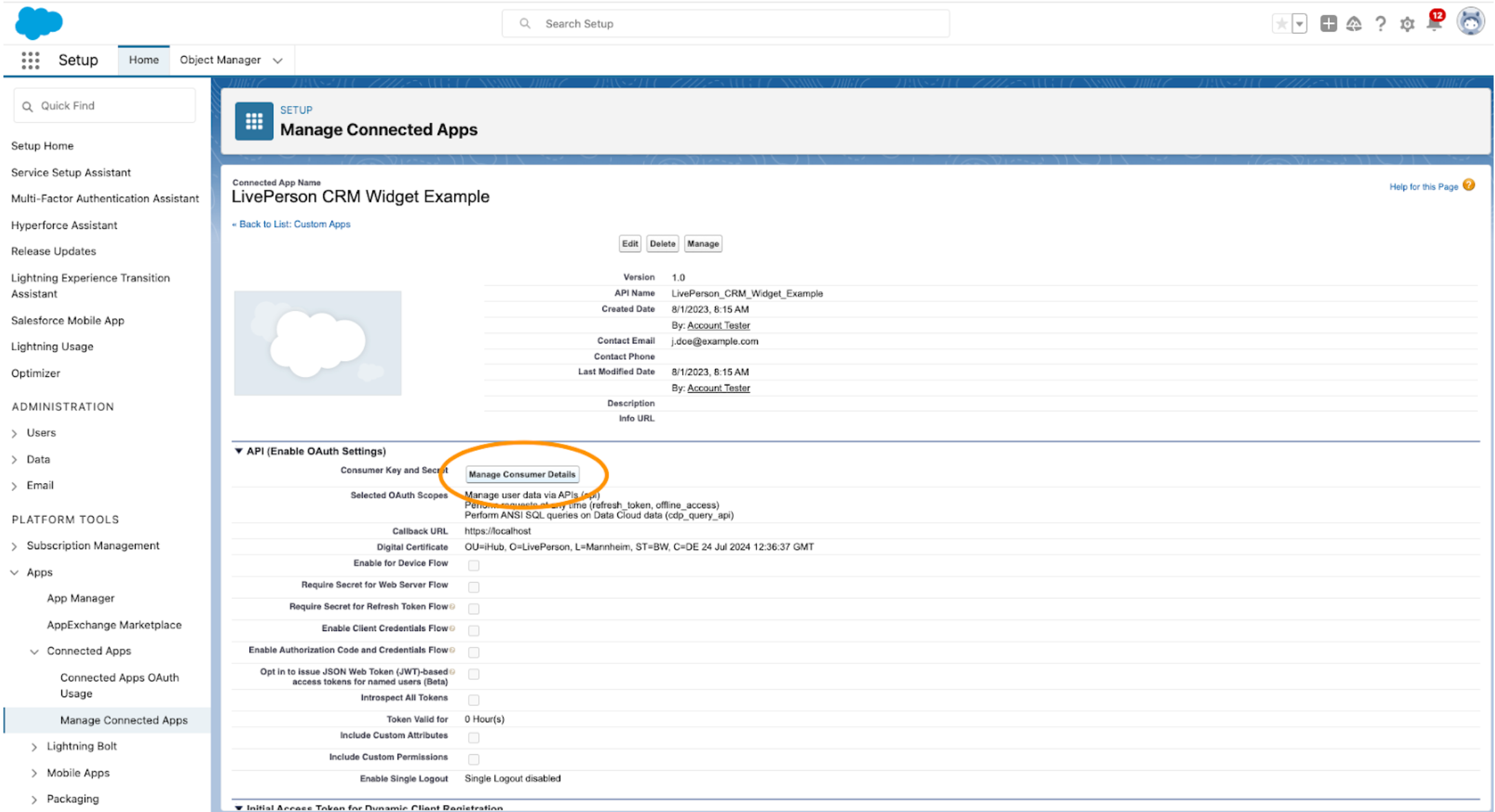Expand the Mobile Apps node

point(34,773)
